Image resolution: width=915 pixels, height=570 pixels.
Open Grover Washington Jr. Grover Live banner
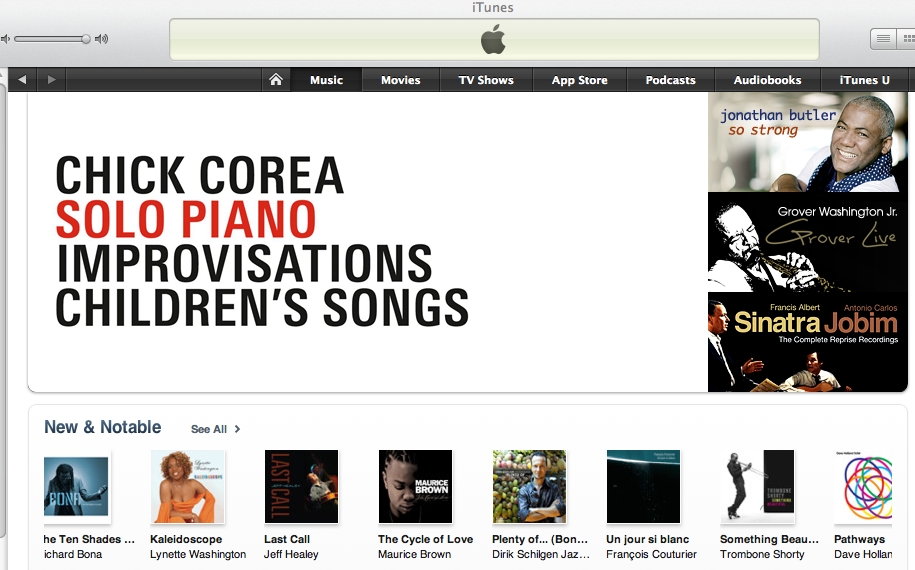click(x=808, y=242)
